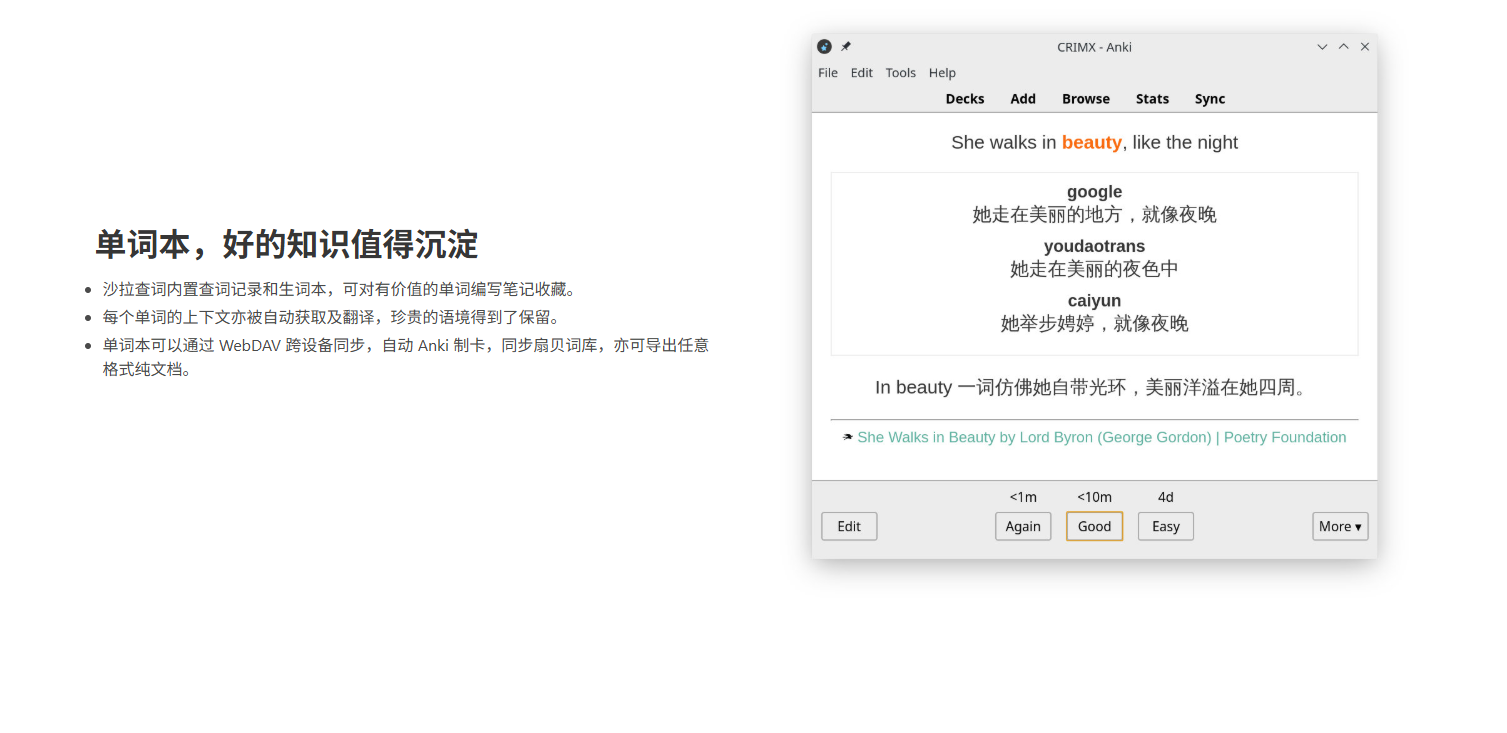Click the <1m interval label
1507x733 pixels.
[1023, 497]
